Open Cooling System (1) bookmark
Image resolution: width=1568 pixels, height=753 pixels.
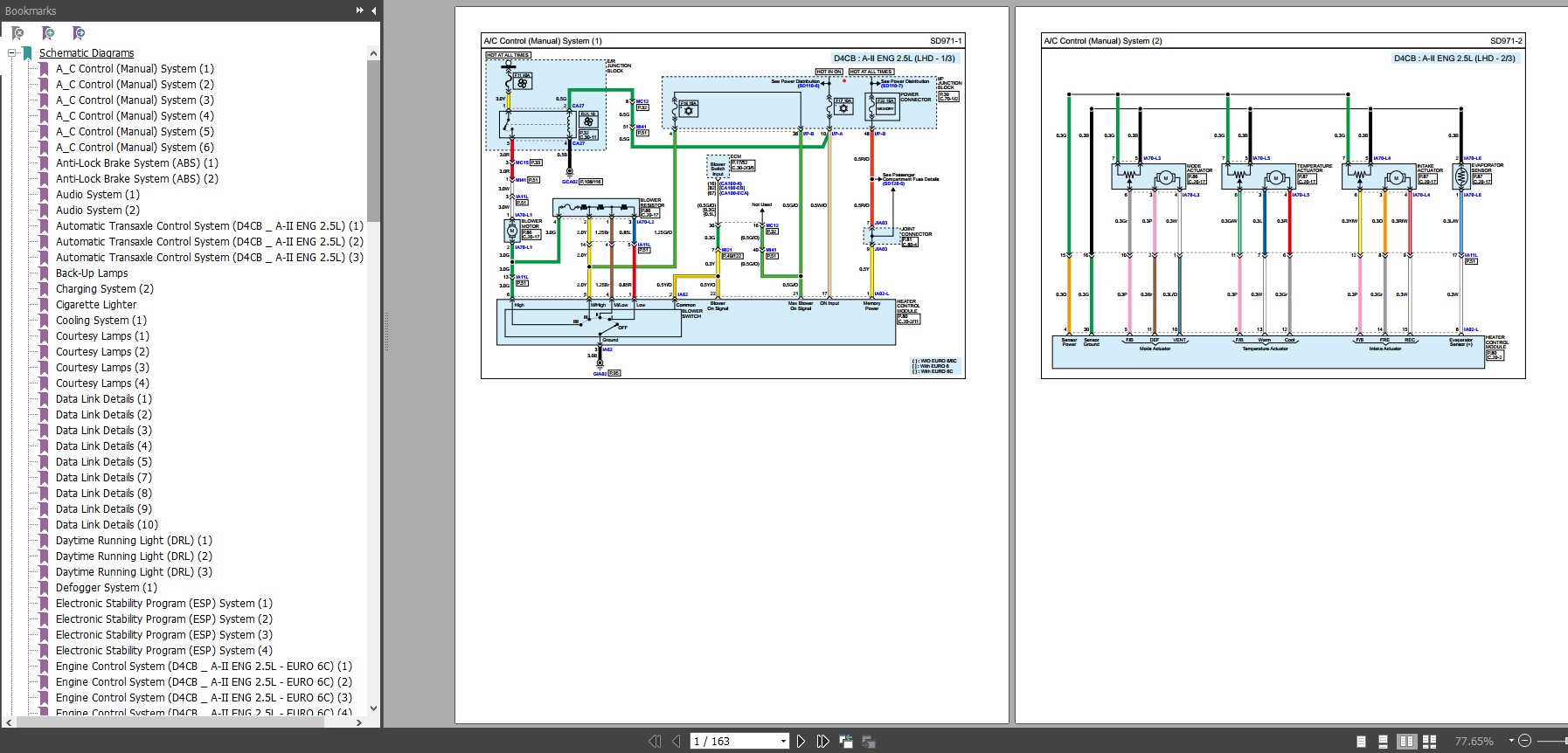[101, 321]
